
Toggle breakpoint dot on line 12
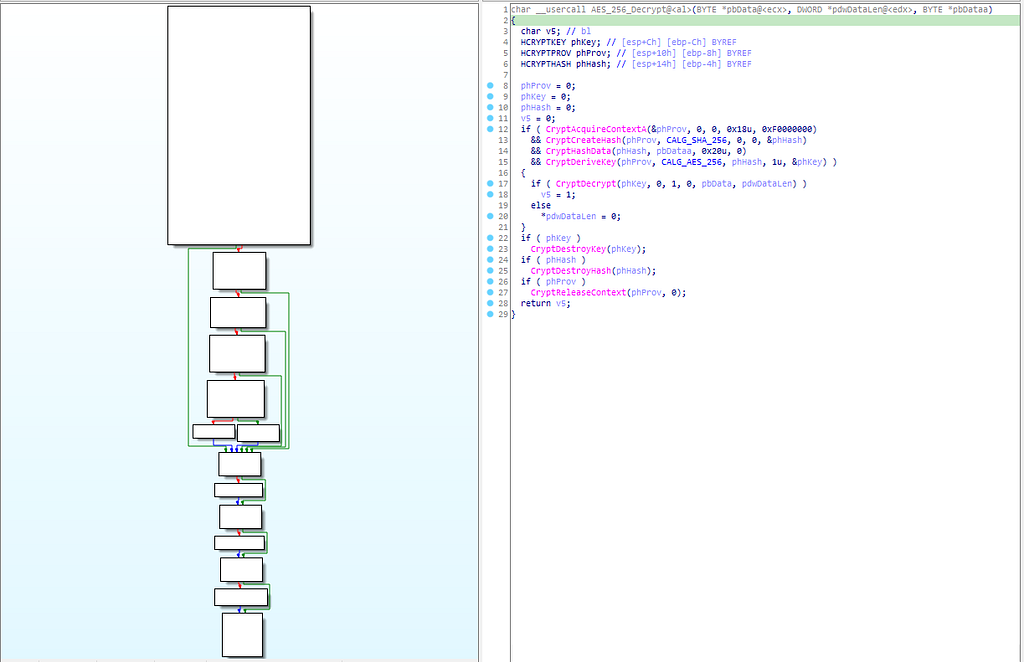point(490,129)
